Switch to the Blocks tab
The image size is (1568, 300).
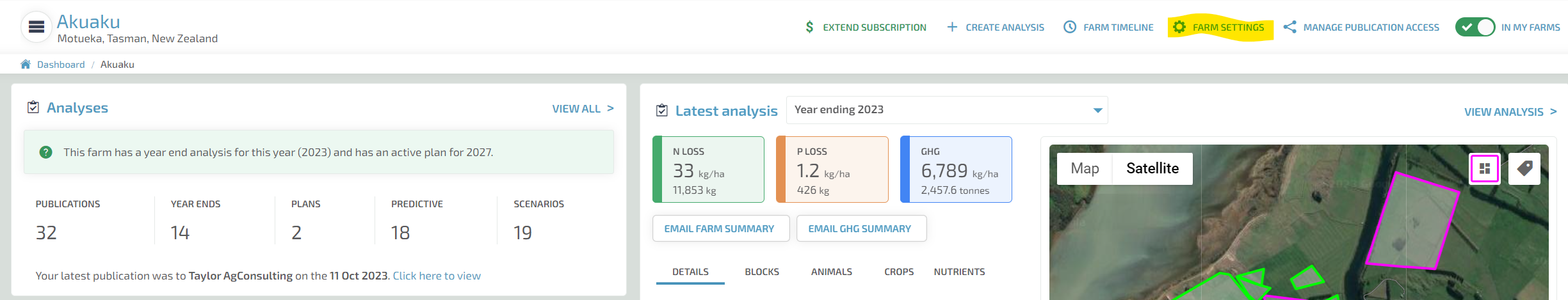[762, 272]
